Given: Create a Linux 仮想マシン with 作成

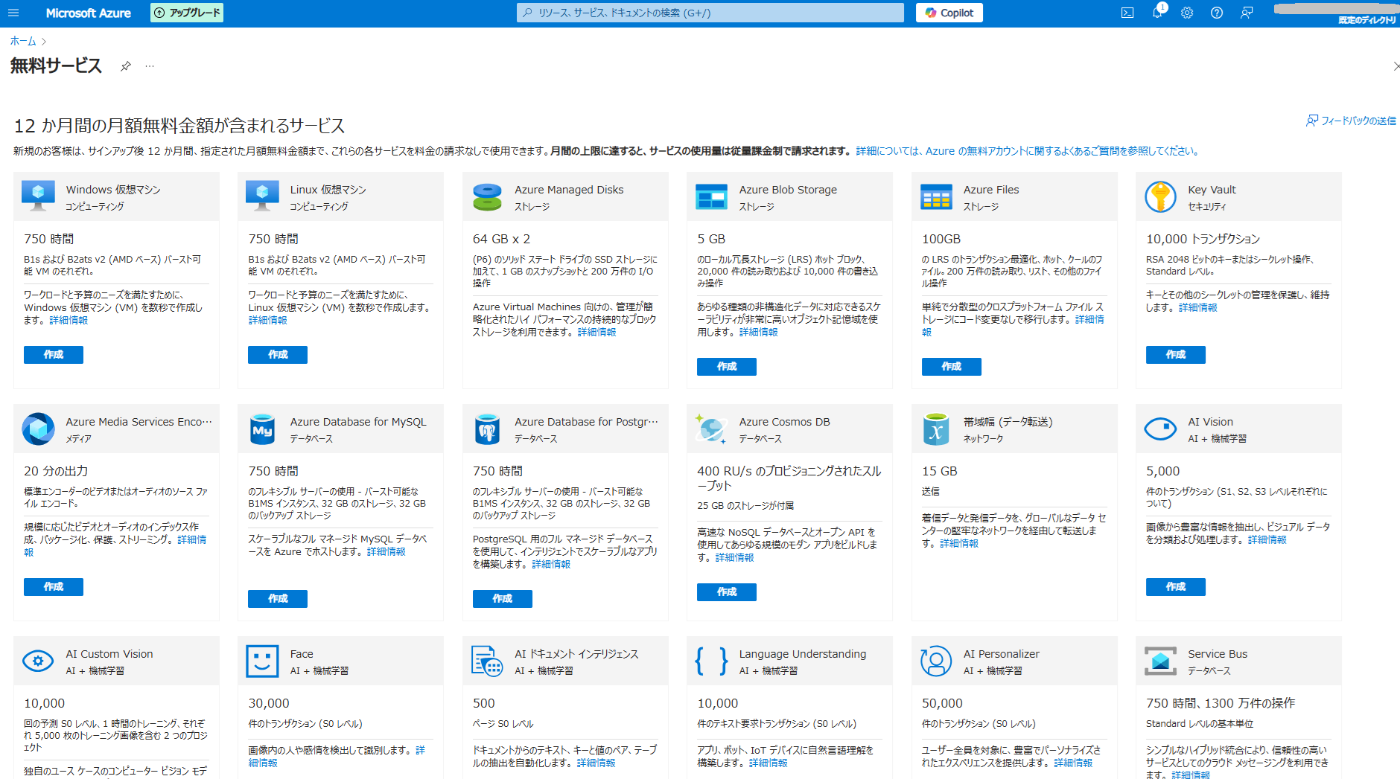Looking at the screenshot, I should pos(277,355).
